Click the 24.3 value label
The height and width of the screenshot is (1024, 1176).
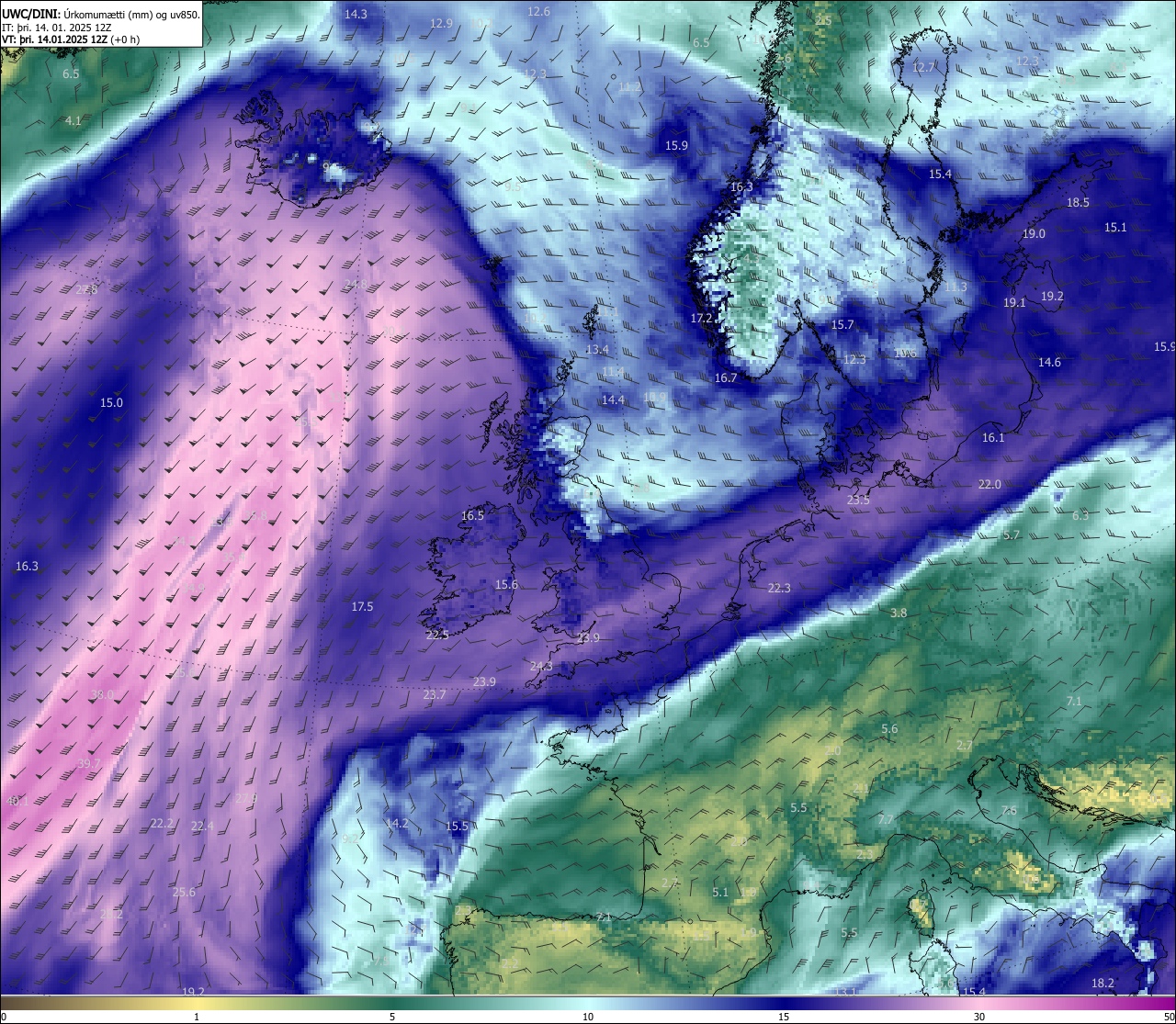pyautogui.click(x=542, y=666)
